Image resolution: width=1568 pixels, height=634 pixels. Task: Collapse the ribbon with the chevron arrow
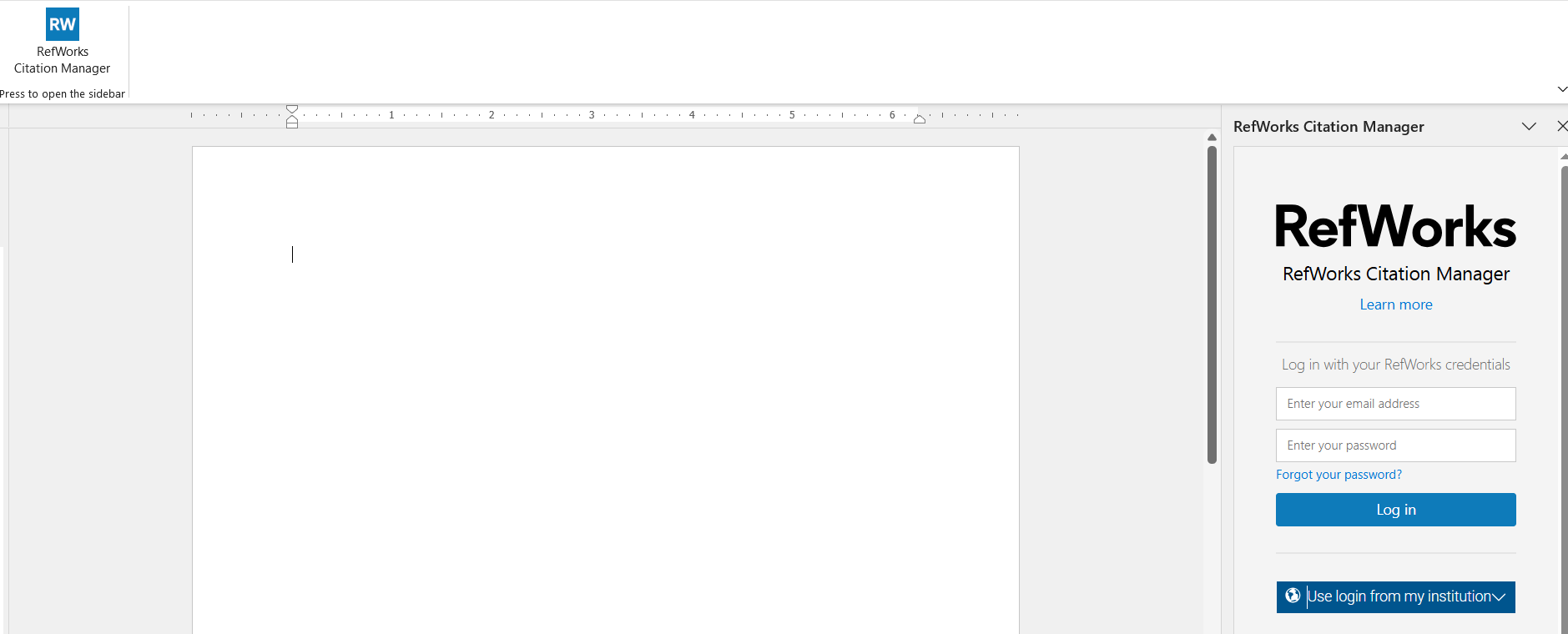click(x=1562, y=89)
